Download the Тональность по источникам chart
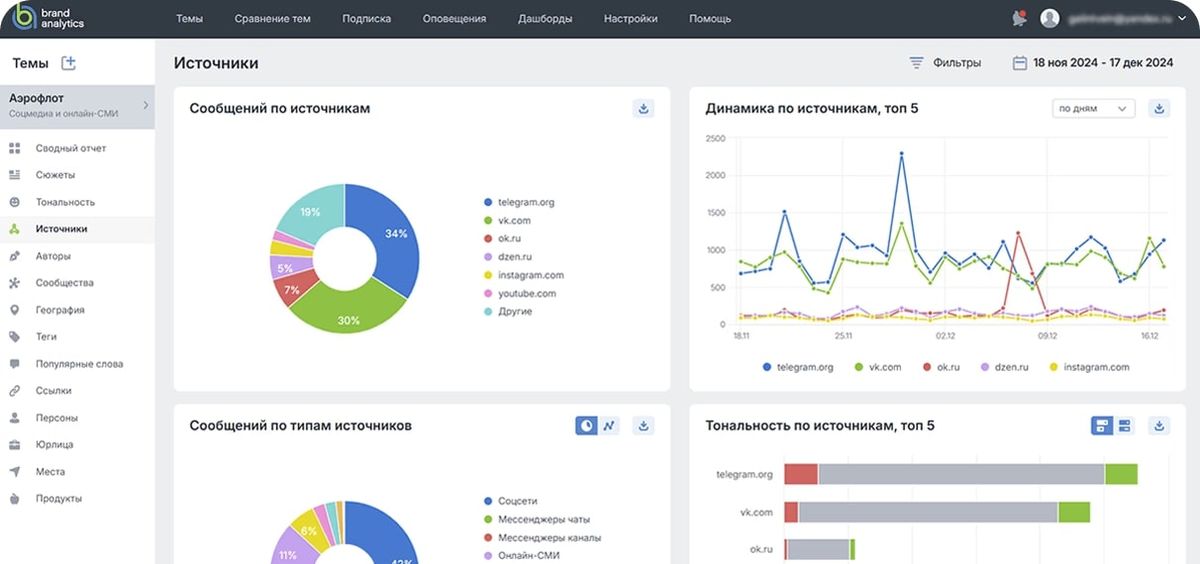The image size is (1200, 564). click(1159, 426)
